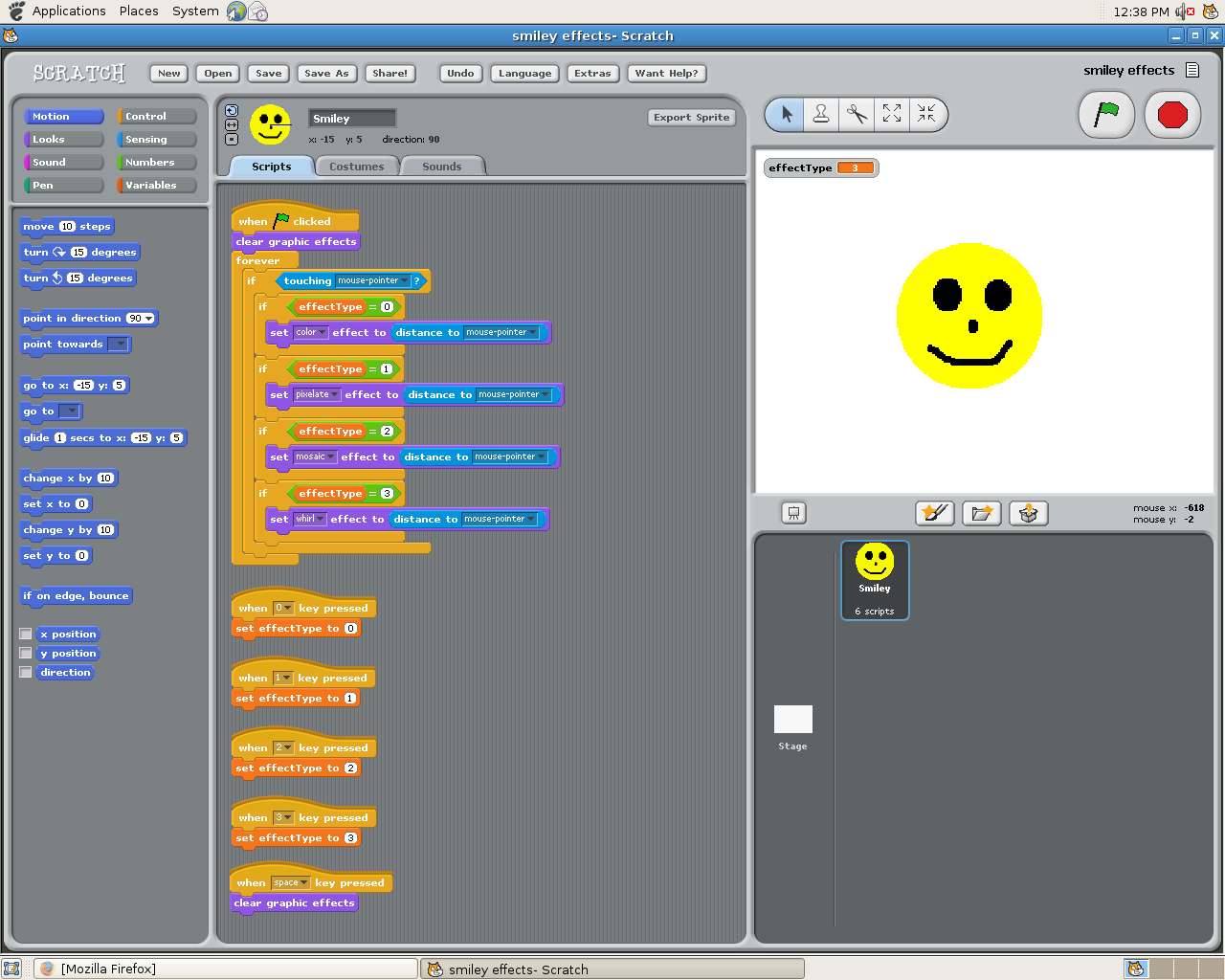1225x980 pixels.
Task: Click Mozilla Firefox in the taskbar
Action: (227, 969)
